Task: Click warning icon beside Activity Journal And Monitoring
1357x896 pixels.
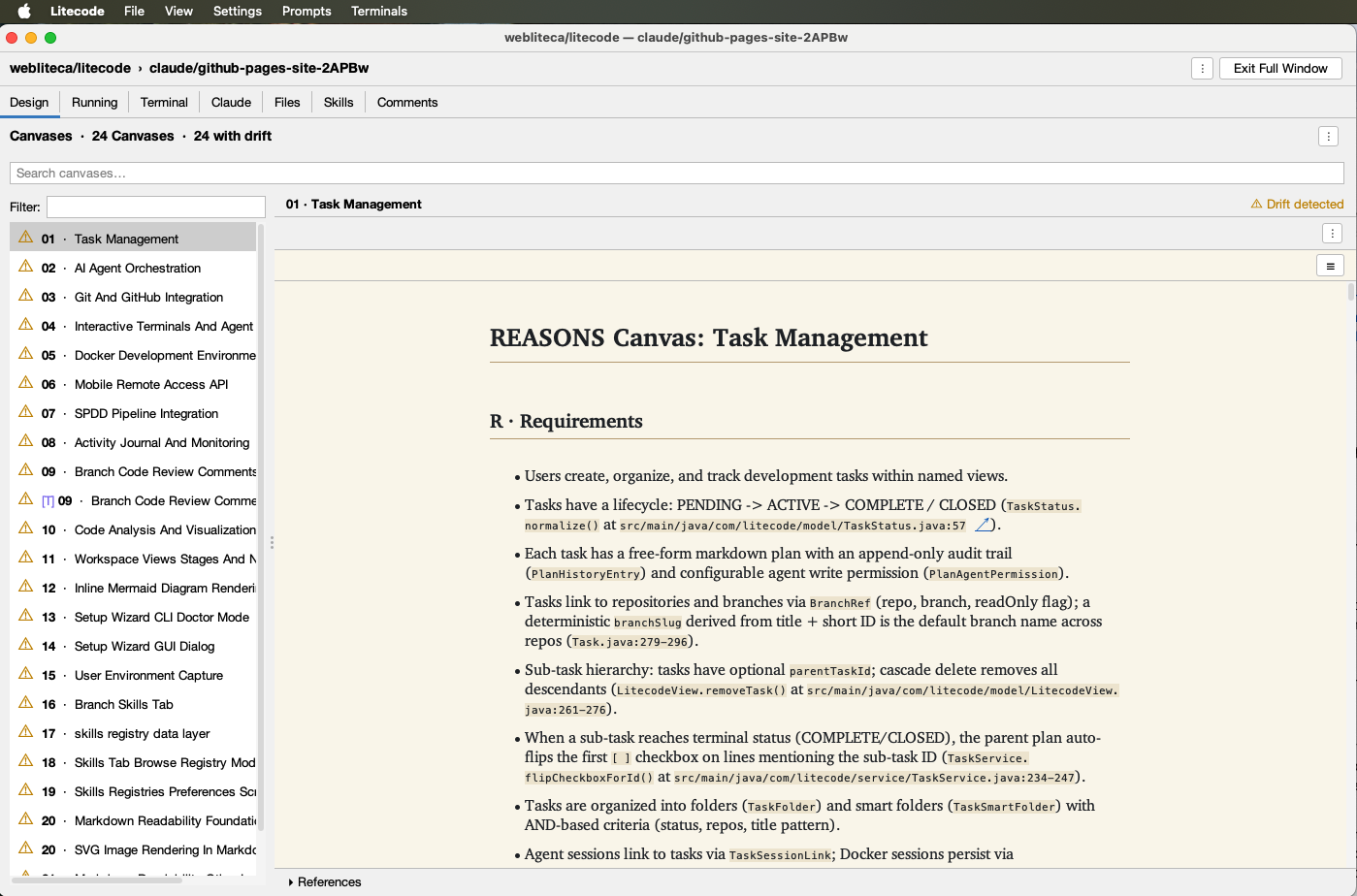Action: 26,441
